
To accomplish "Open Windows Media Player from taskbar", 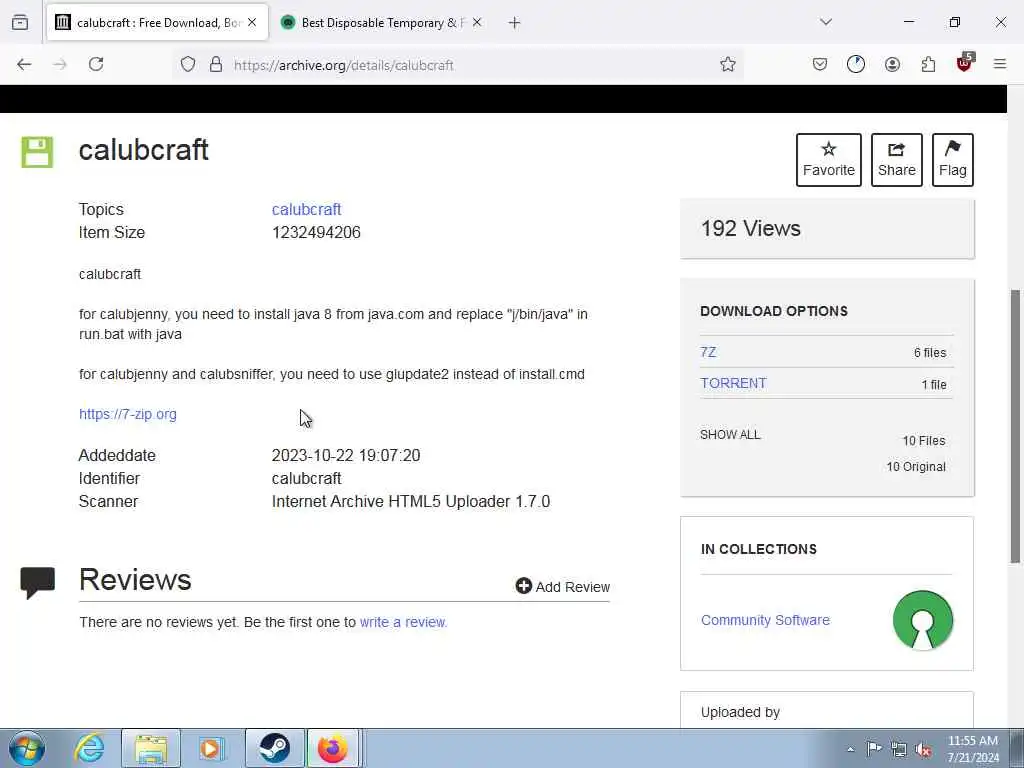I will (212, 748).
